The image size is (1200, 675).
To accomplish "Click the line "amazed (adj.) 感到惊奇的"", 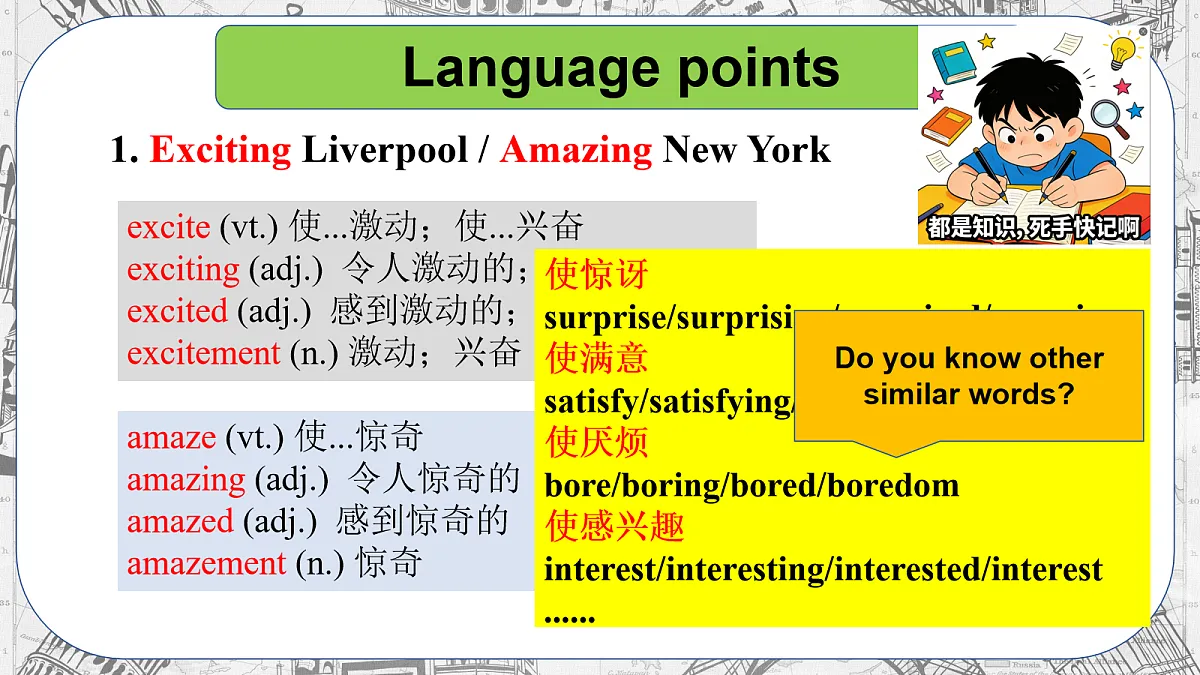I will pyautogui.click(x=318, y=521).
